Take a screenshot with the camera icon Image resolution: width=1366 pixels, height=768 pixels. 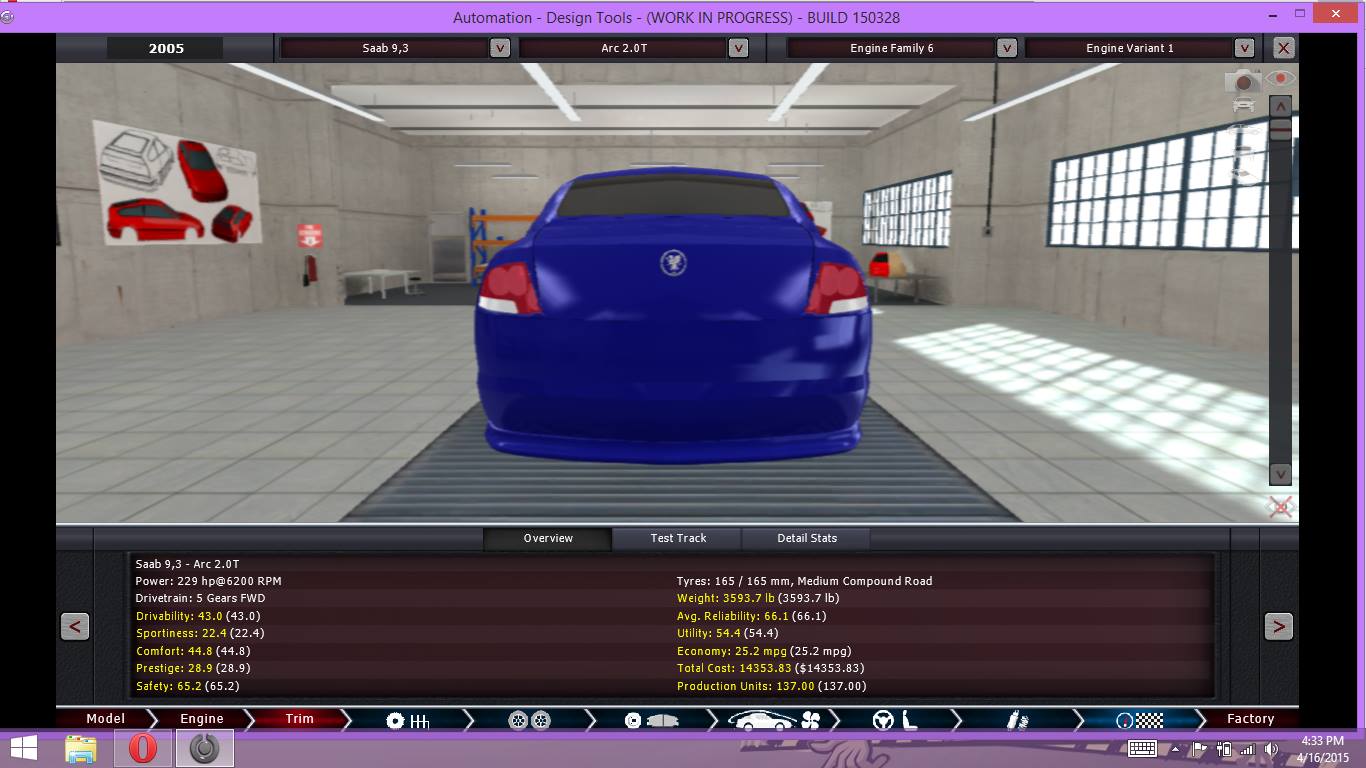coord(1244,80)
